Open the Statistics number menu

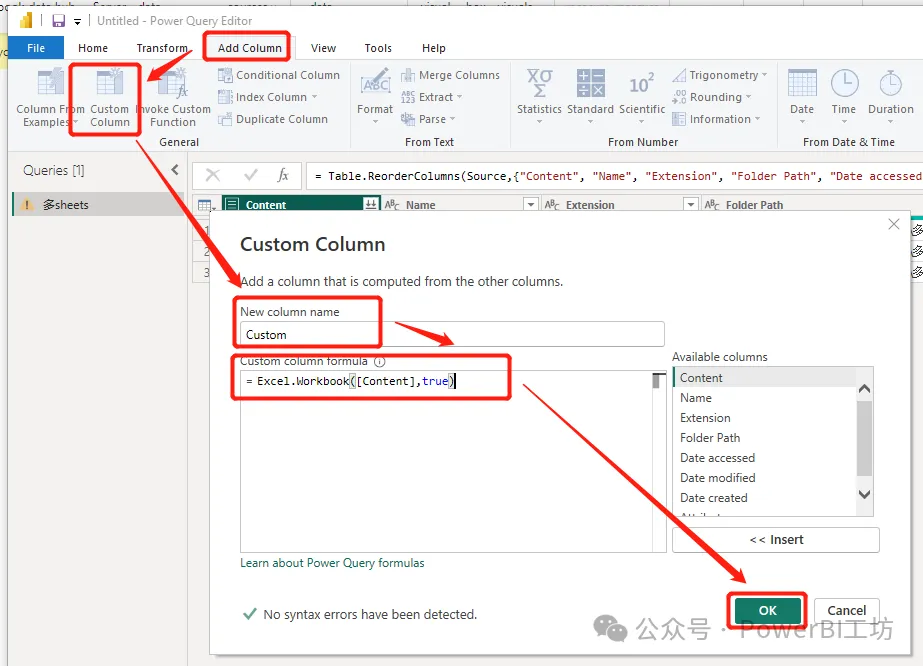[x=539, y=97]
